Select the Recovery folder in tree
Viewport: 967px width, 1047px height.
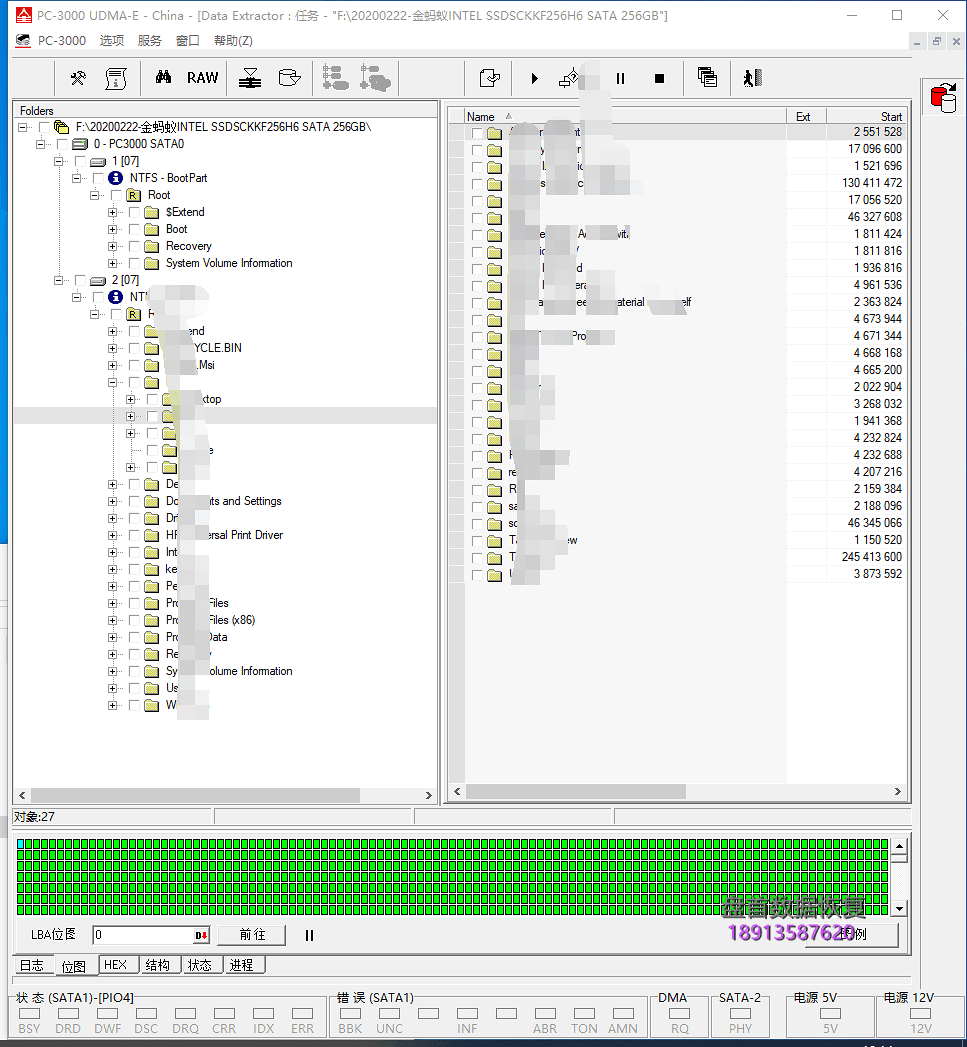pyautogui.click(x=188, y=246)
